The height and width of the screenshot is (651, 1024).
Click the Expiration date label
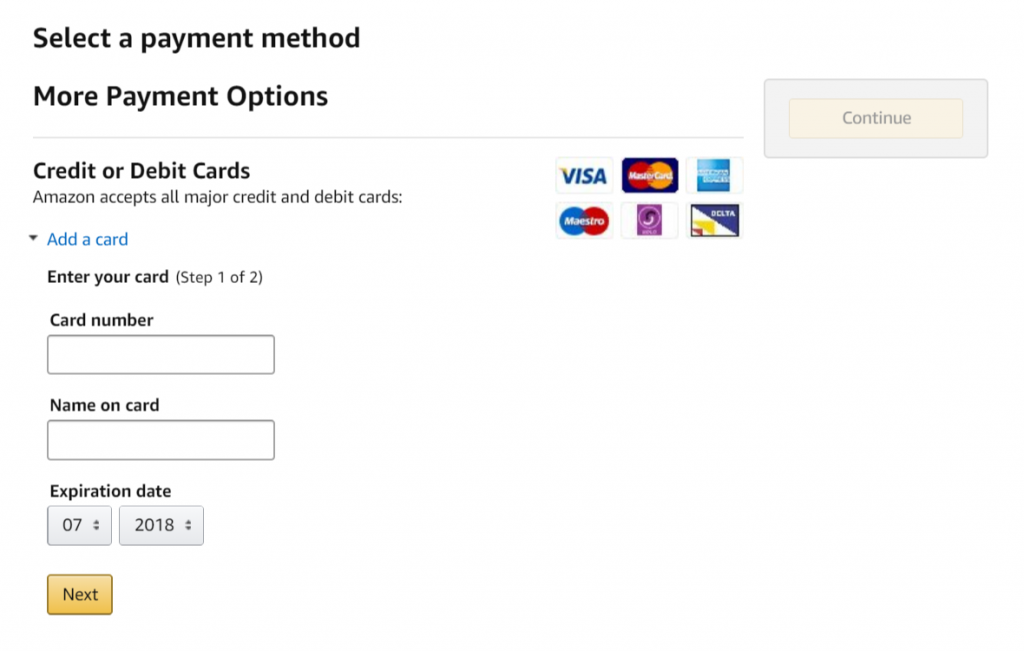[x=110, y=491]
